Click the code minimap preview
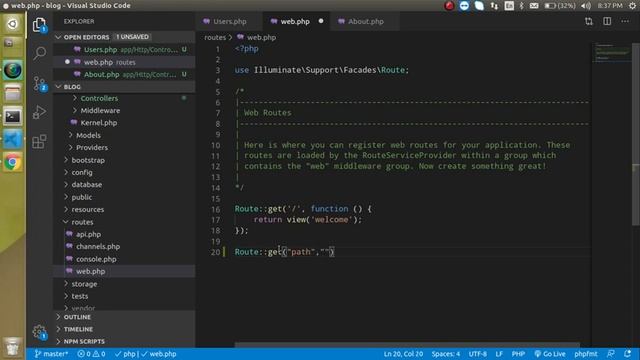Screen dimensions: 640x360 [611, 52]
